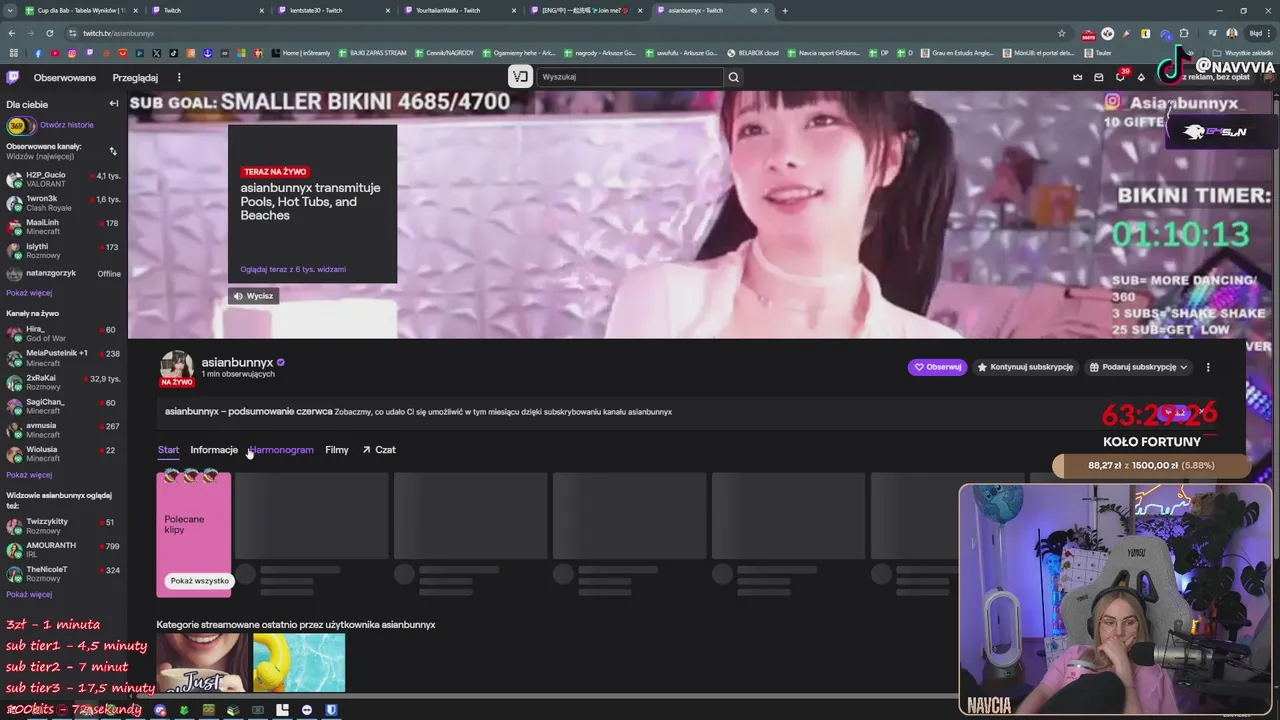Click Otwórz historie link
This screenshot has width=1280, height=720.
click(x=67, y=125)
